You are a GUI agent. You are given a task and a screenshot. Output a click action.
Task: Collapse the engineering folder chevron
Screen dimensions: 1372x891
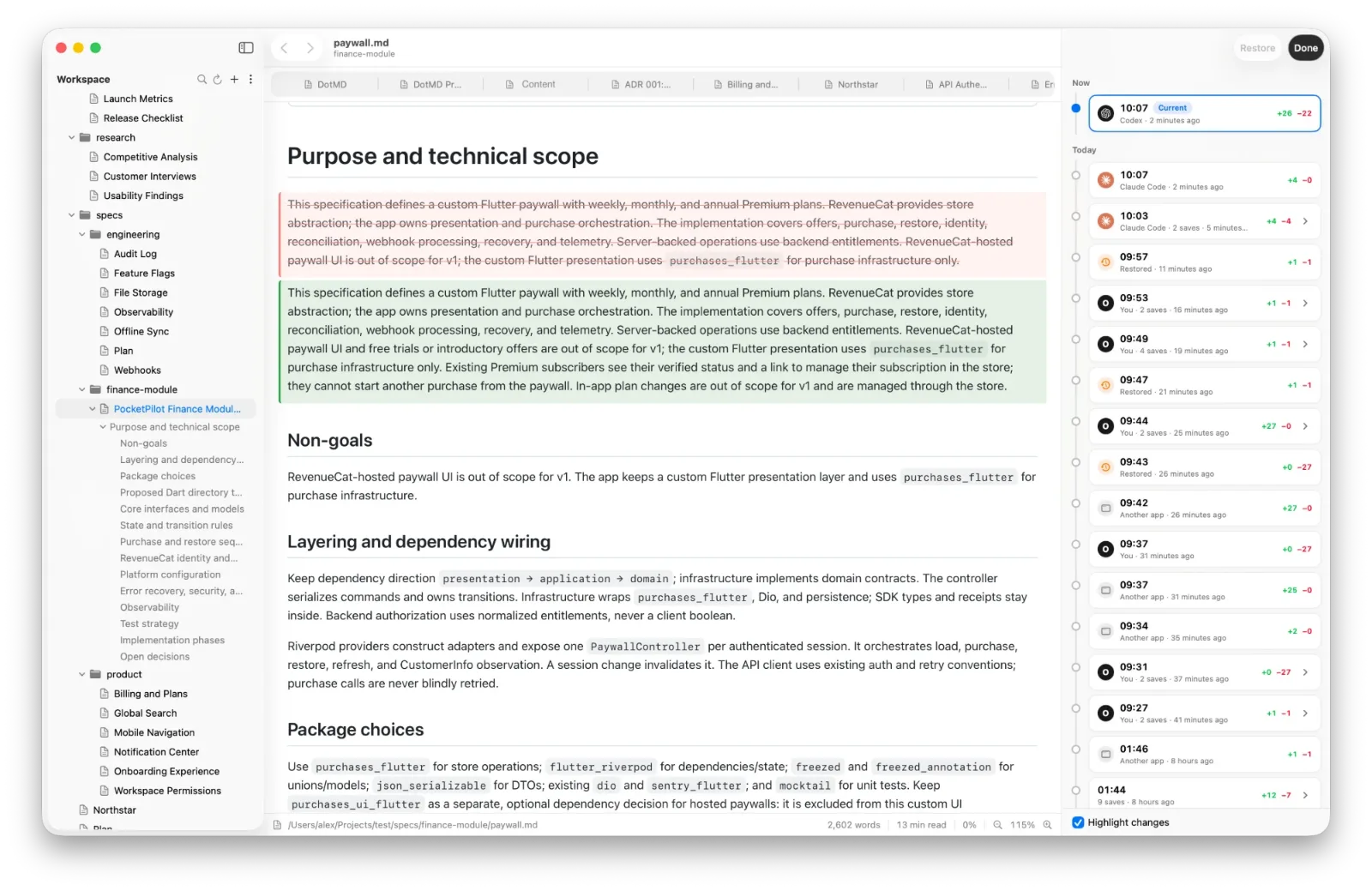(x=82, y=234)
